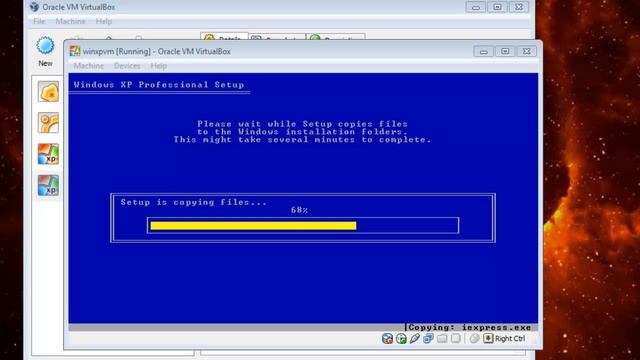This screenshot has height=360, width=640.
Task: Click the 'New' label under toolbar icon
Action: click(45, 63)
